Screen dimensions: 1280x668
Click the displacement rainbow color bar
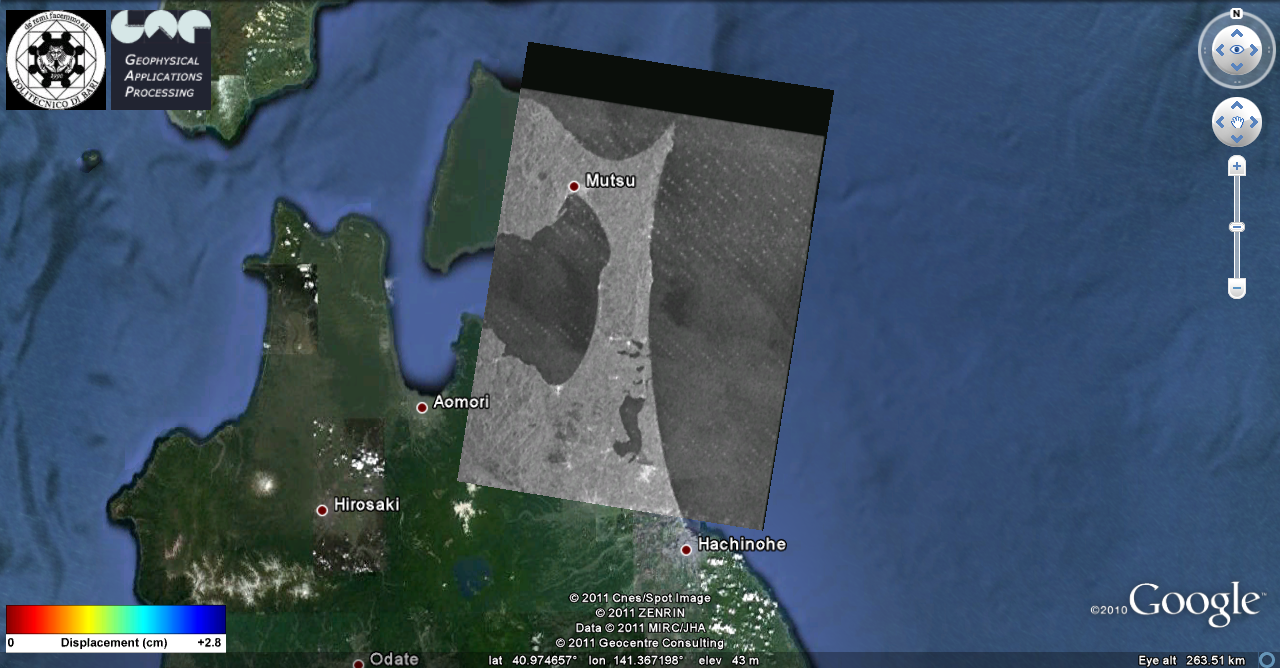click(x=116, y=619)
